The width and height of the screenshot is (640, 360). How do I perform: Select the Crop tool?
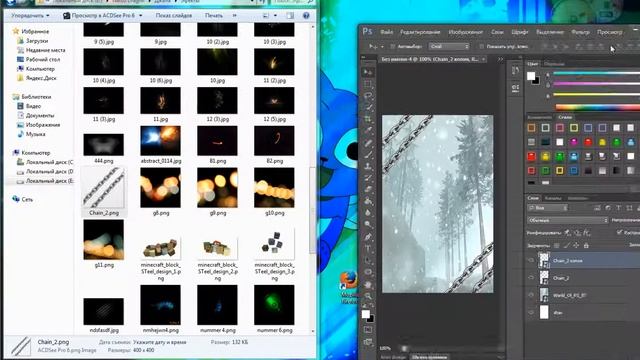368,119
